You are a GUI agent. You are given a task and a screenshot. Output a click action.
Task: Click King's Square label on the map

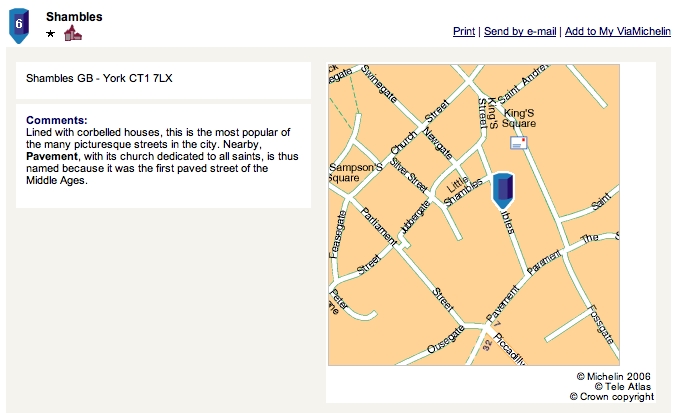click(x=519, y=119)
